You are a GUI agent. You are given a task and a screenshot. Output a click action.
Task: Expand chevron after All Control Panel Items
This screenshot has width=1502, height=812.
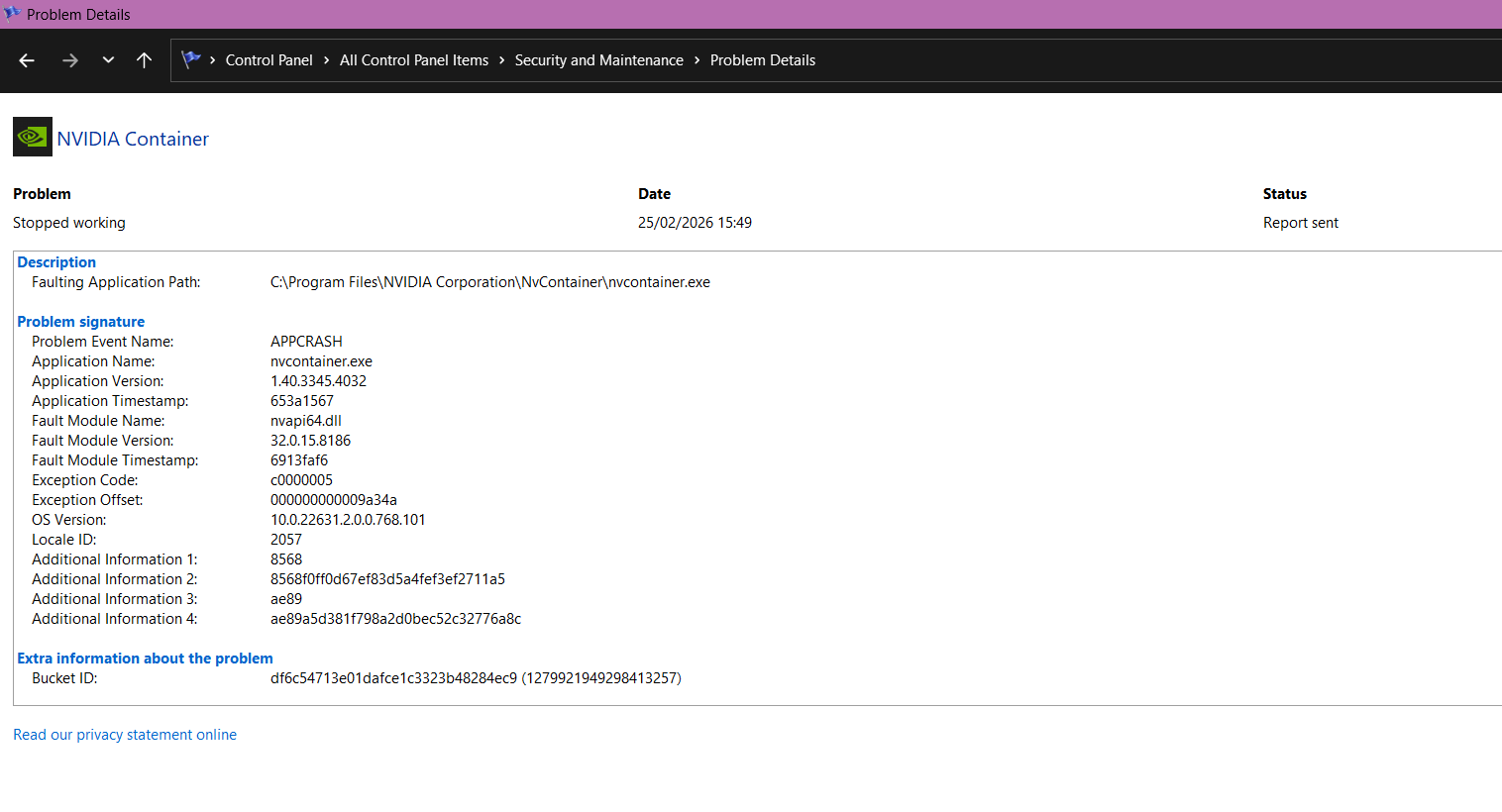point(501,60)
